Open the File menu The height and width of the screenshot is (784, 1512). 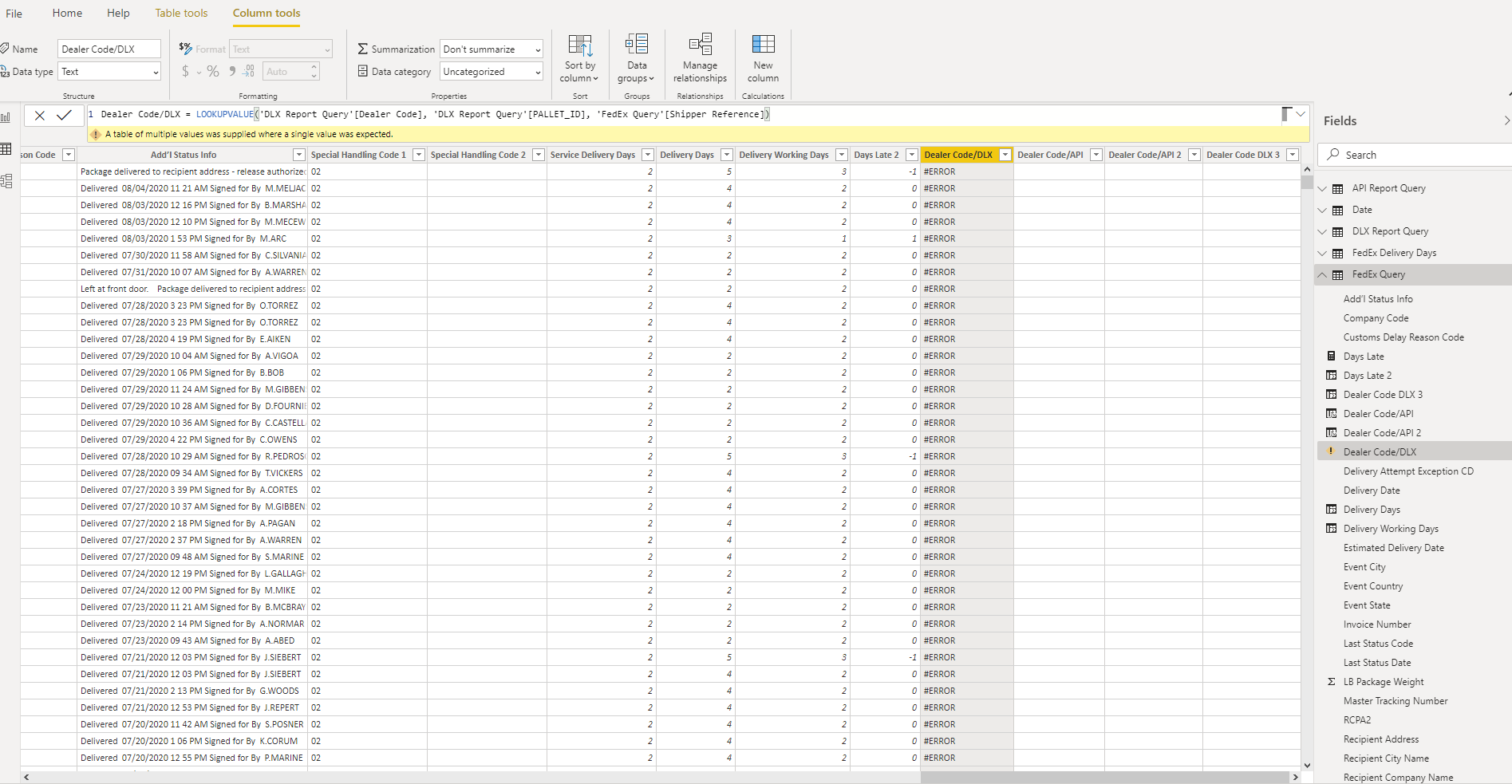click(x=14, y=13)
